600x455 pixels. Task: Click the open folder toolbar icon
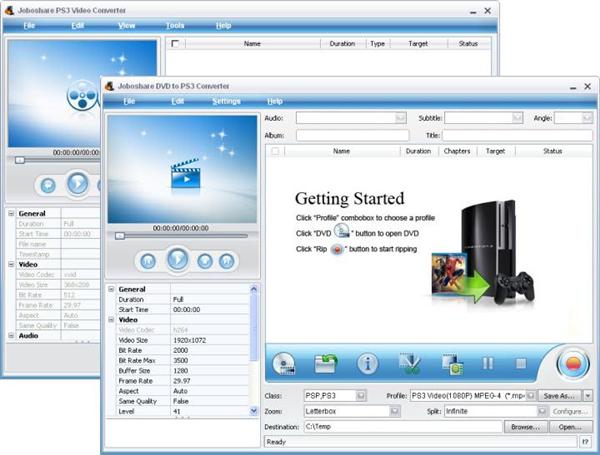(326, 363)
